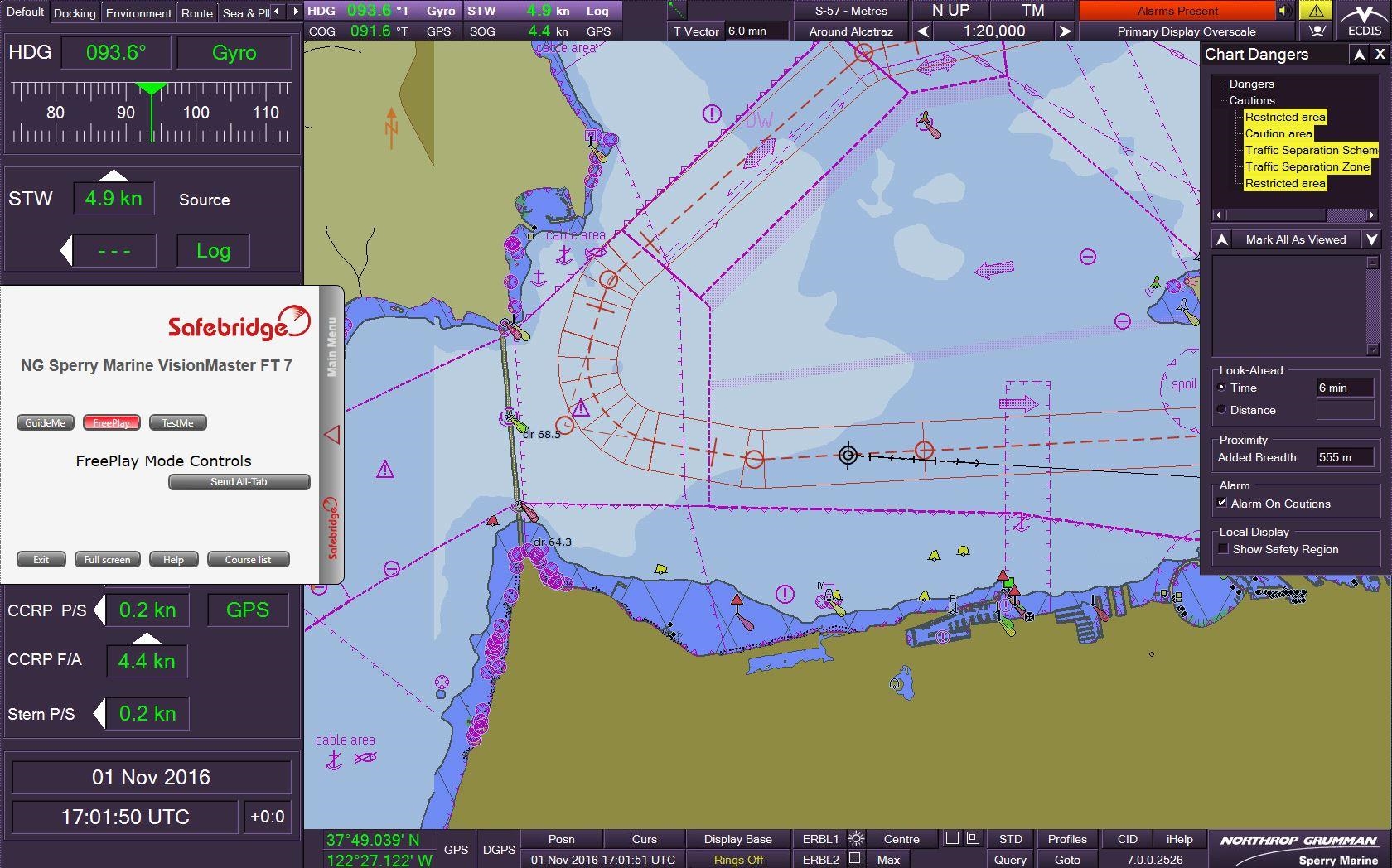Increase chart scale with right arrow
The image size is (1392, 868).
(1065, 31)
